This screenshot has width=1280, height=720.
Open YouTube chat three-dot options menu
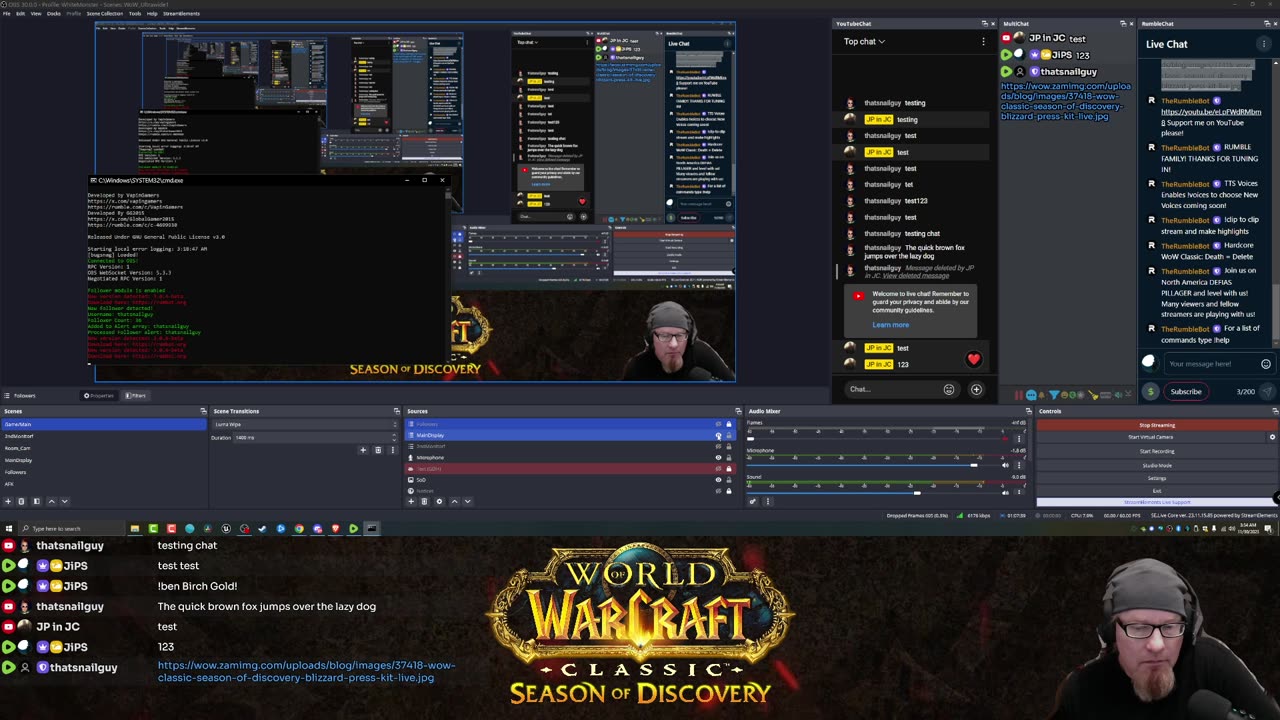point(983,42)
